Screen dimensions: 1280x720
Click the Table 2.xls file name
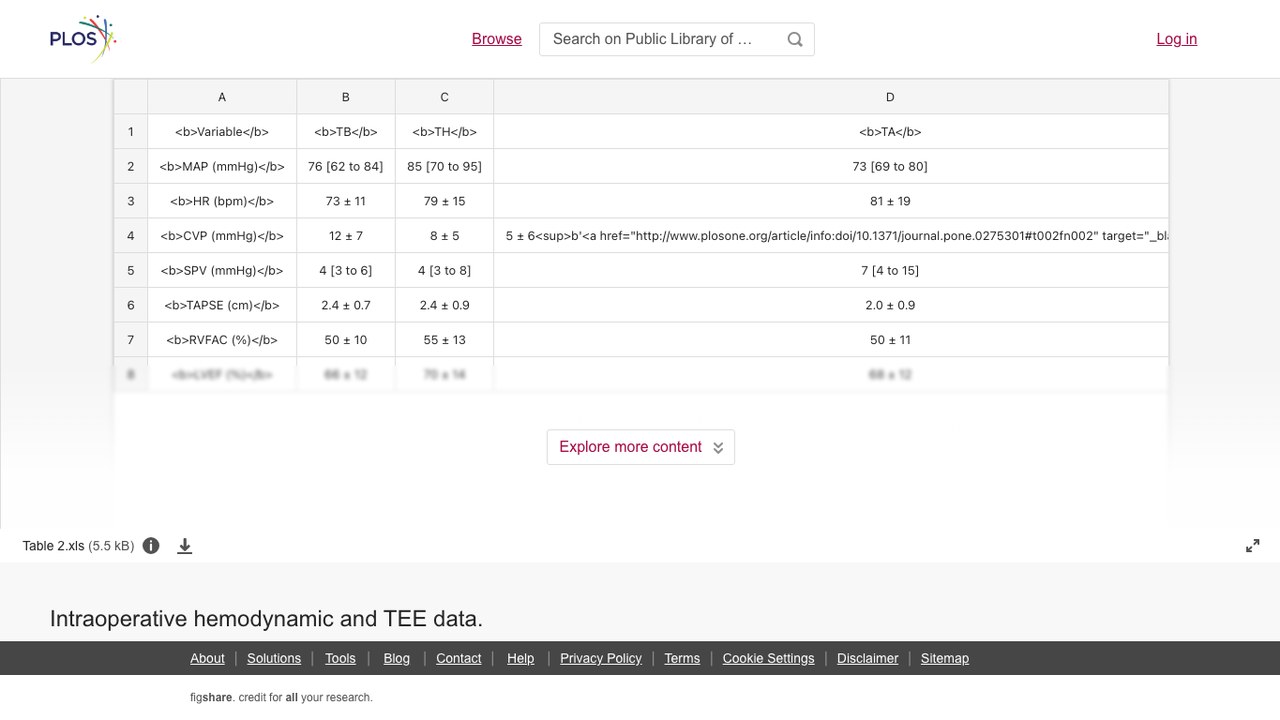53,546
